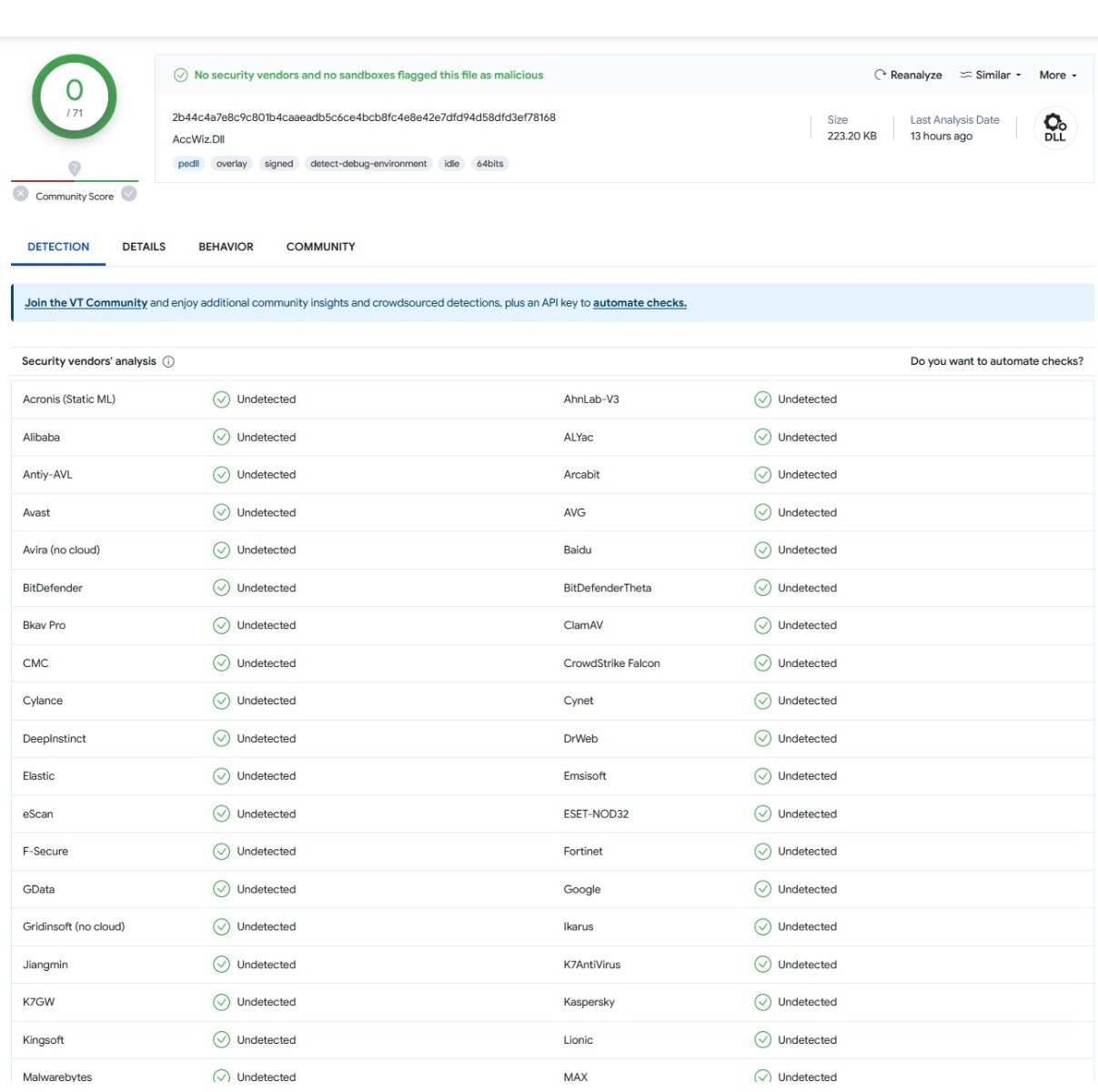Click the pedll tag
This screenshot has height=1092, width=1098.
point(188,164)
